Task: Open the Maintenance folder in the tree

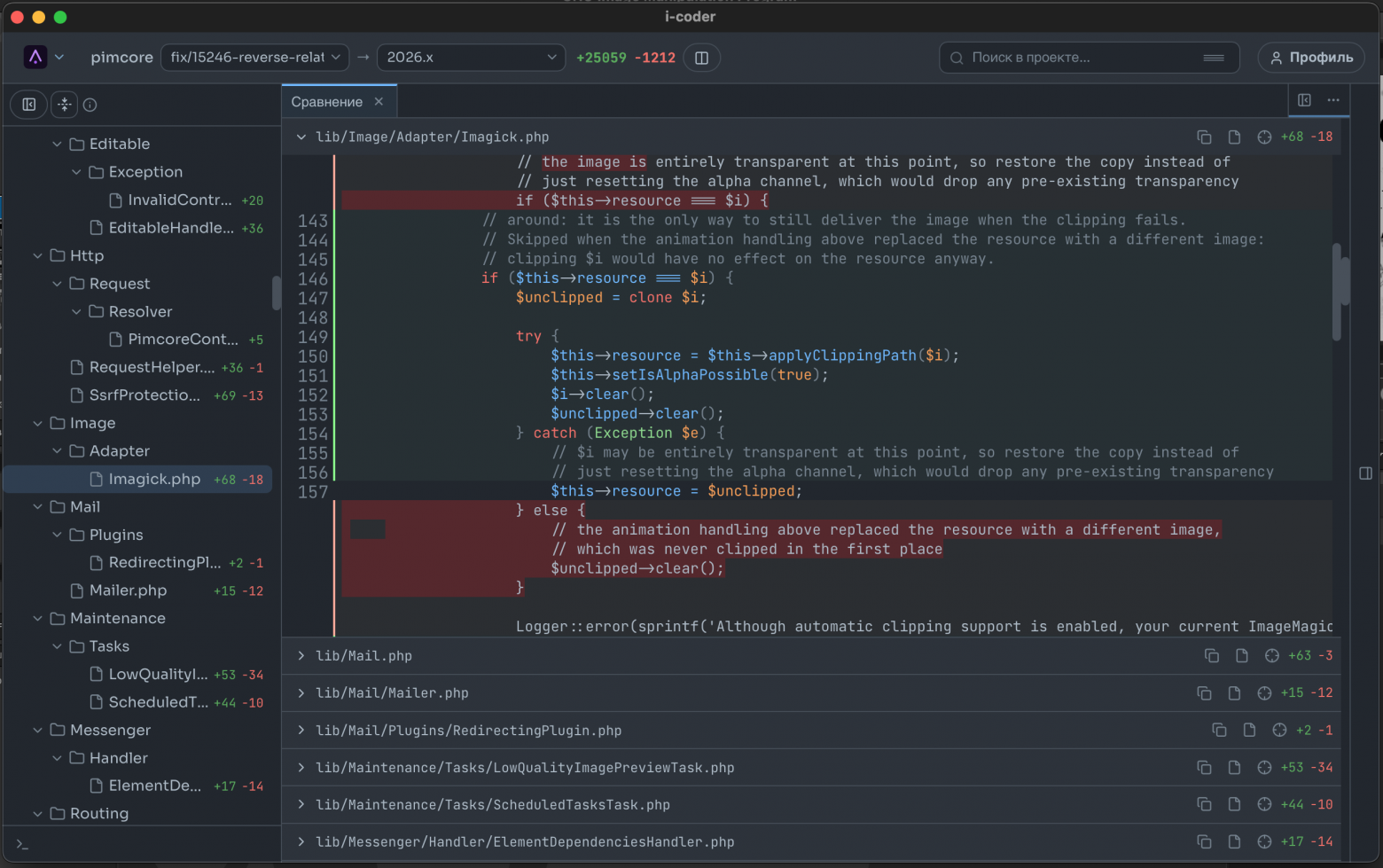Action: coord(137,618)
